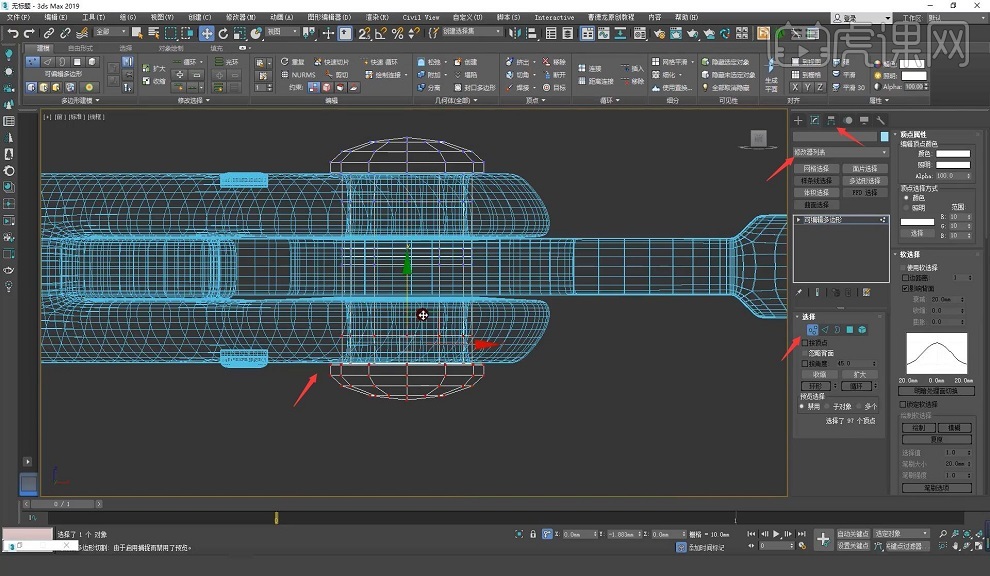Open the 修改器列表 modifier list dropdown
990x576 pixels.
pyautogui.click(x=840, y=152)
